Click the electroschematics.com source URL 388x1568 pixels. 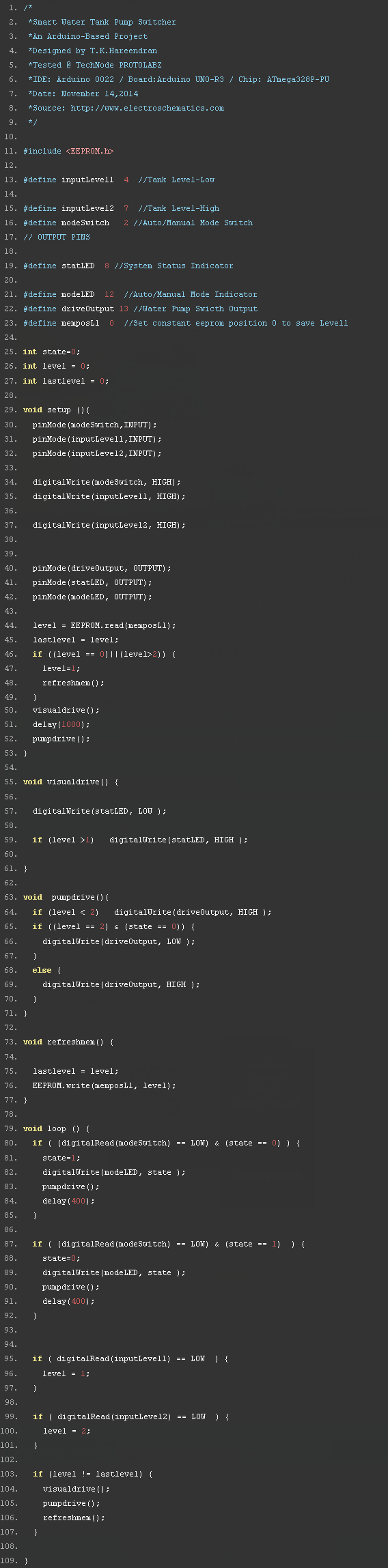pyautogui.click(x=148, y=108)
